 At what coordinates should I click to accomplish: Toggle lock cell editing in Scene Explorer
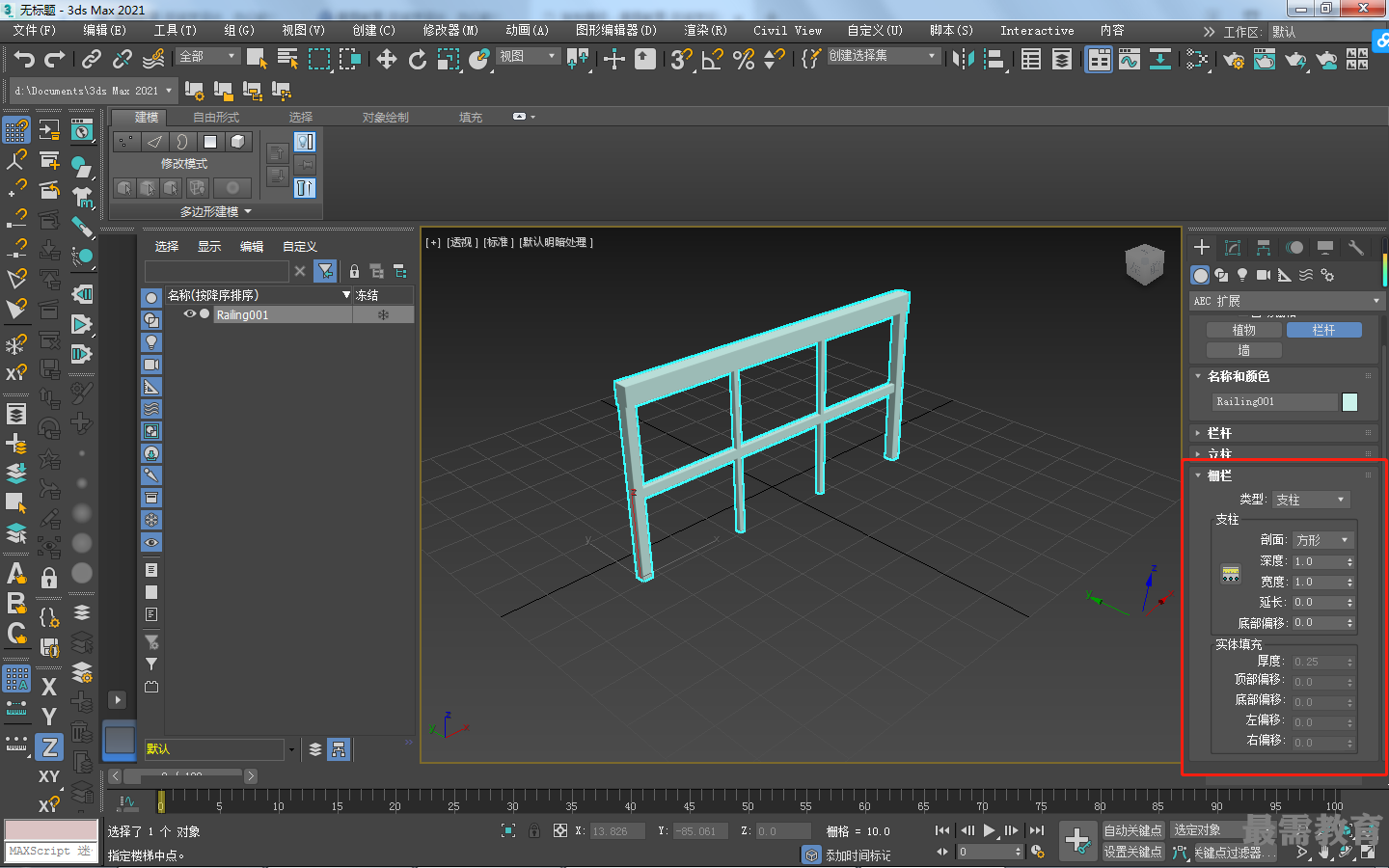[354, 271]
